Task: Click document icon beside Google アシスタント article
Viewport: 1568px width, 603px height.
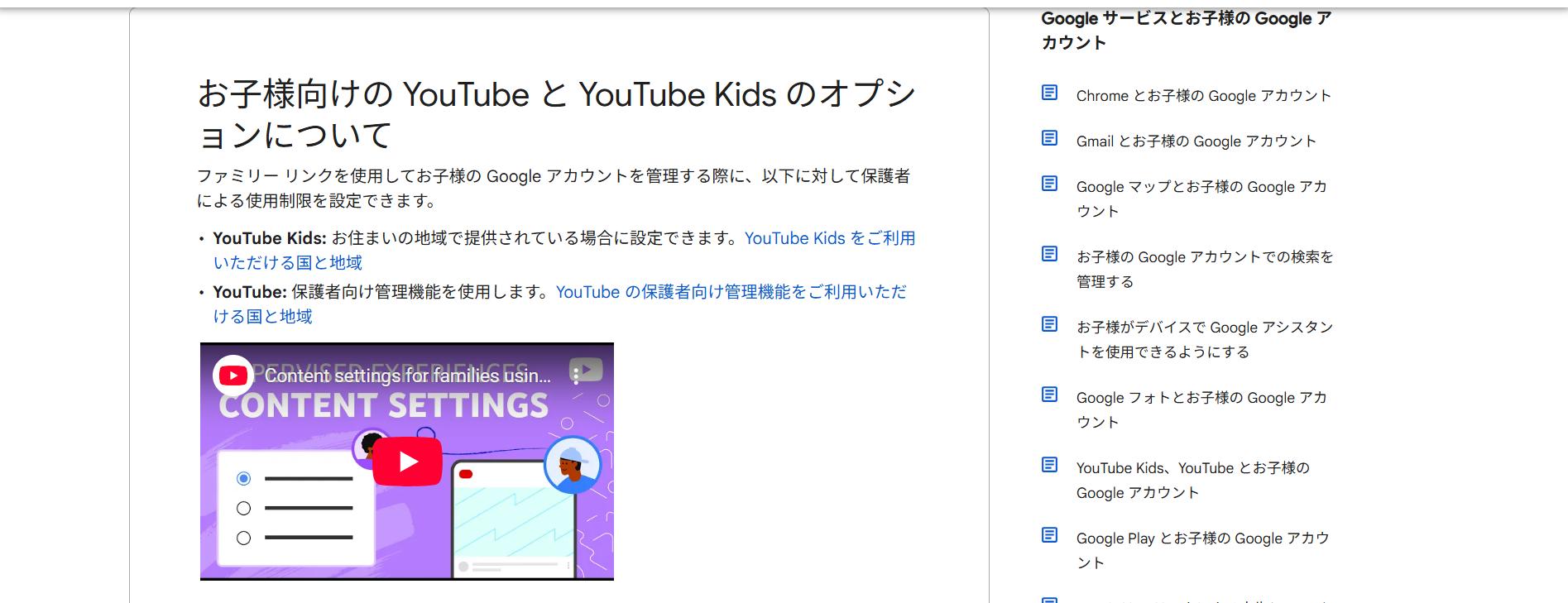Action: click(x=1049, y=324)
